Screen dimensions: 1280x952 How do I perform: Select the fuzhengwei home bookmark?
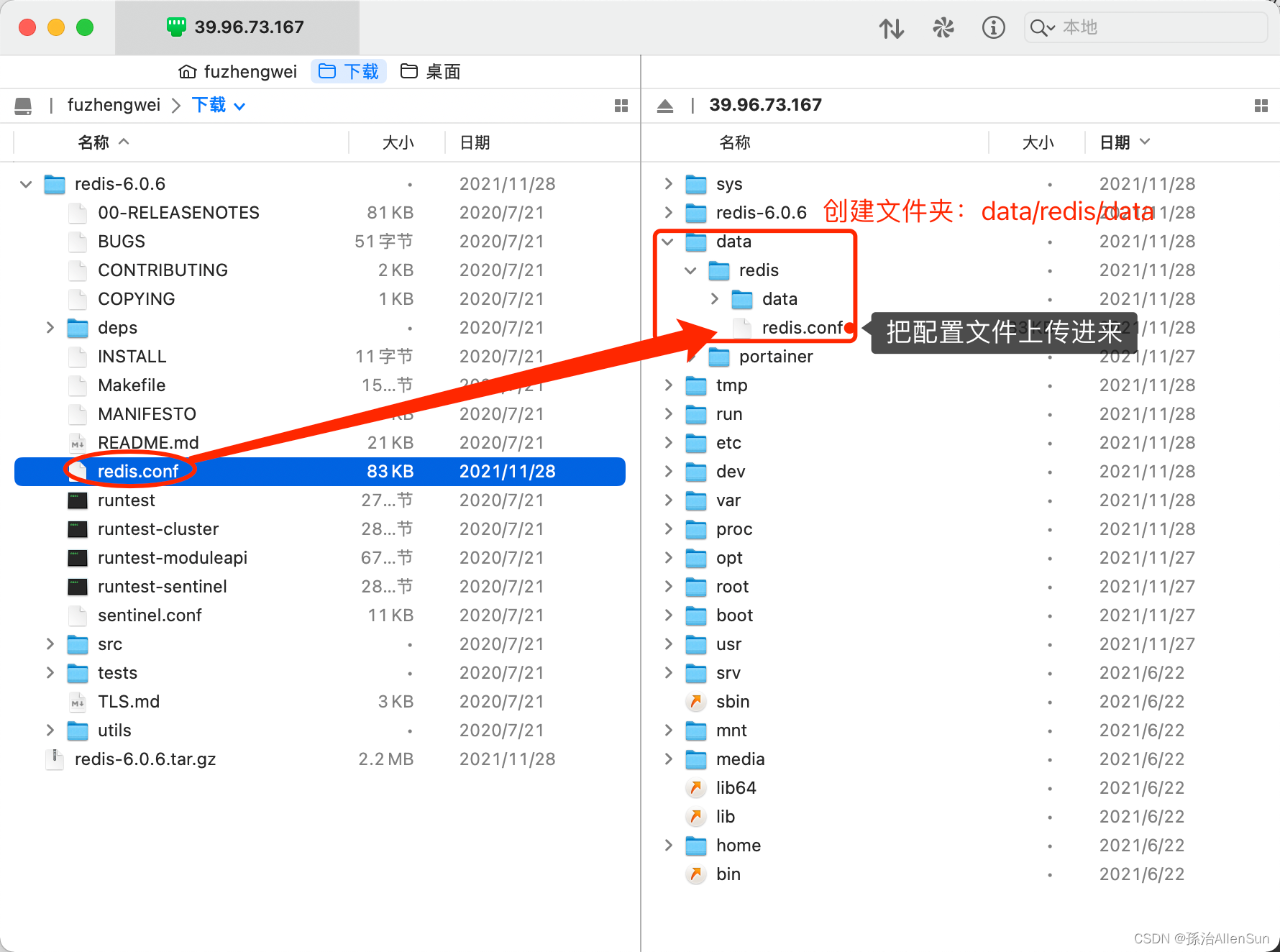click(238, 71)
